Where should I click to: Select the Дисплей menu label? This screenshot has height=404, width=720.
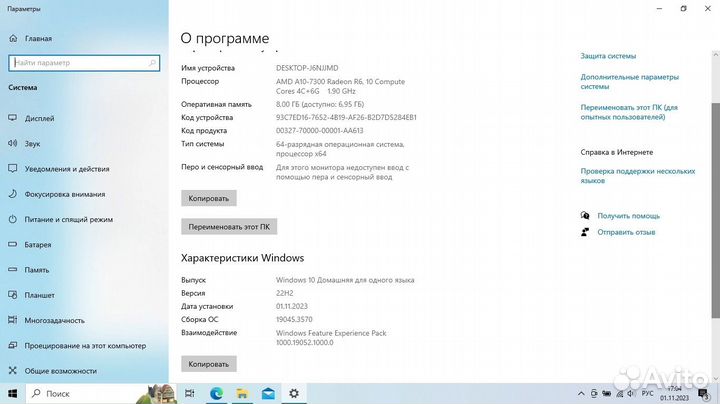click(39, 118)
